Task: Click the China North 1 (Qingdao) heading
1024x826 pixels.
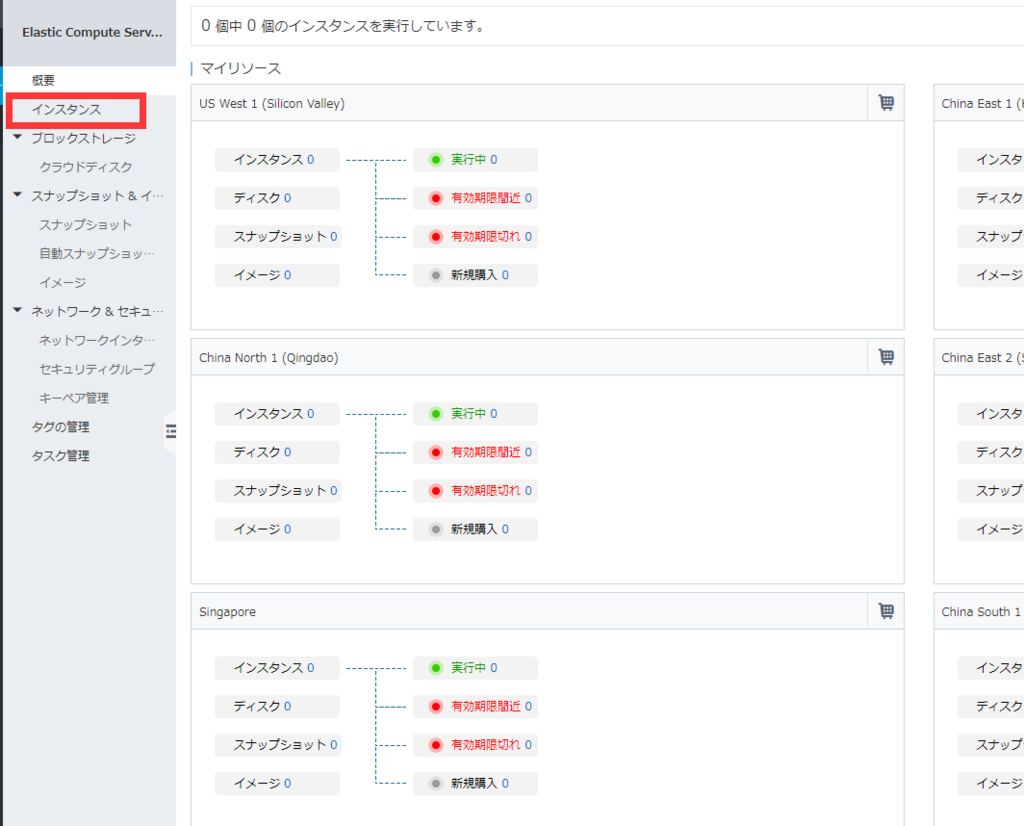Action: (x=268, y=358)
